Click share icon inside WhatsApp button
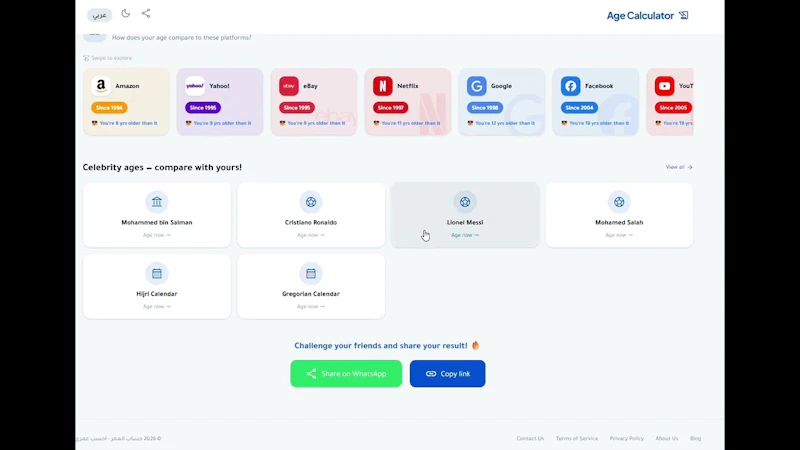The image size is (800, 450). pos(311,373)
